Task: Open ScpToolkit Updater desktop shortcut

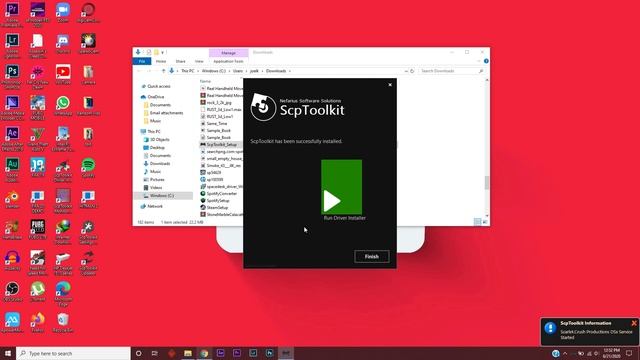Action: click(x=88, y=262)
